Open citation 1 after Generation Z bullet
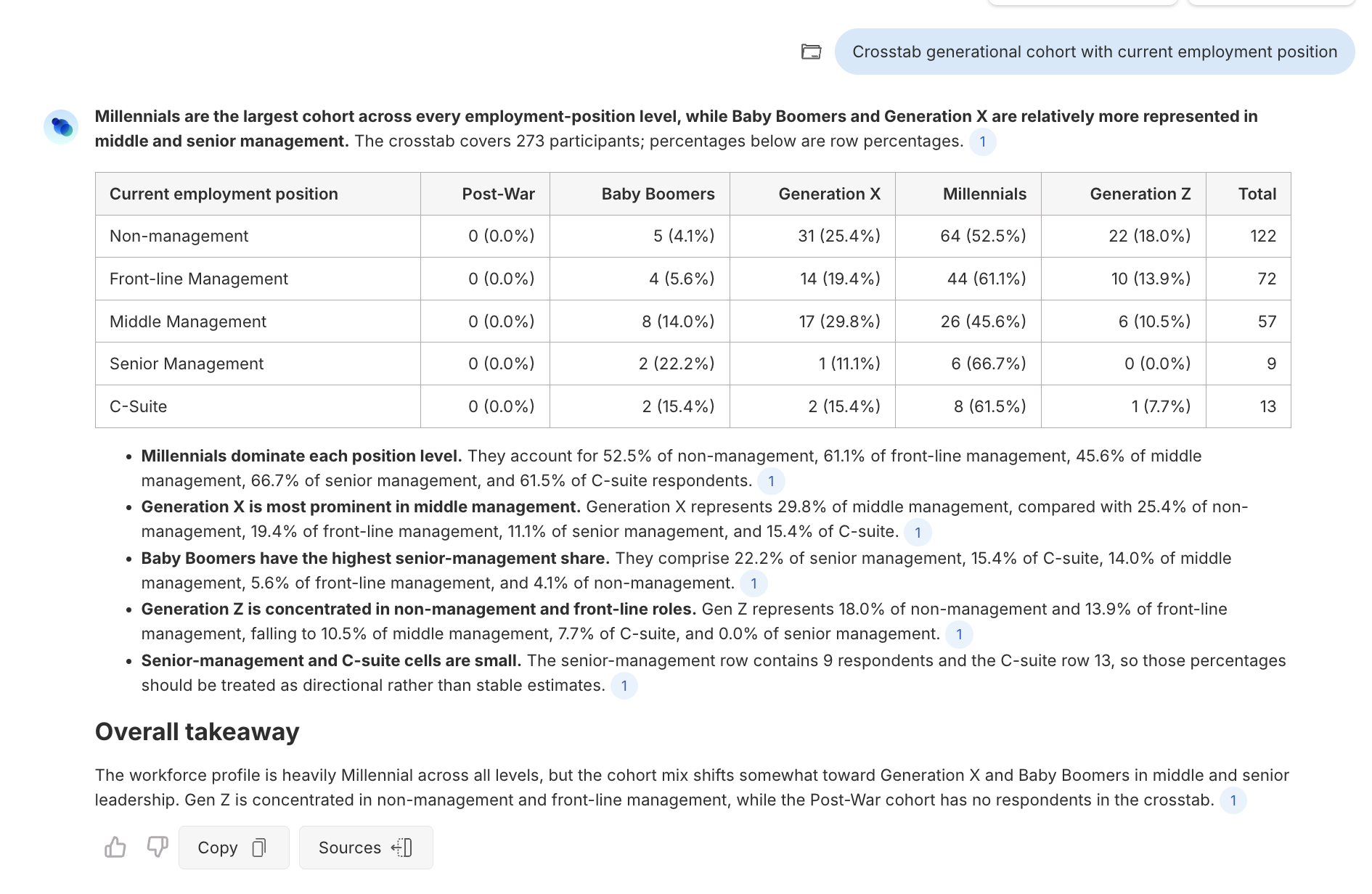Image resolution: width=1372 pixels, height=894 pixels. coord(959,634)
